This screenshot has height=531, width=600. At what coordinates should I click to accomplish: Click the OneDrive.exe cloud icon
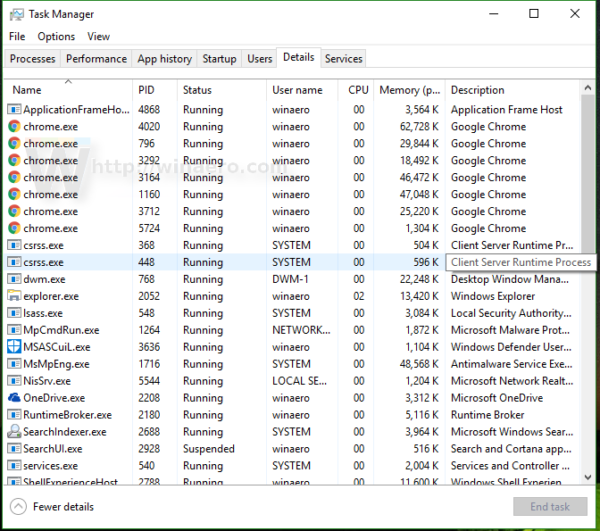(14, 398)
